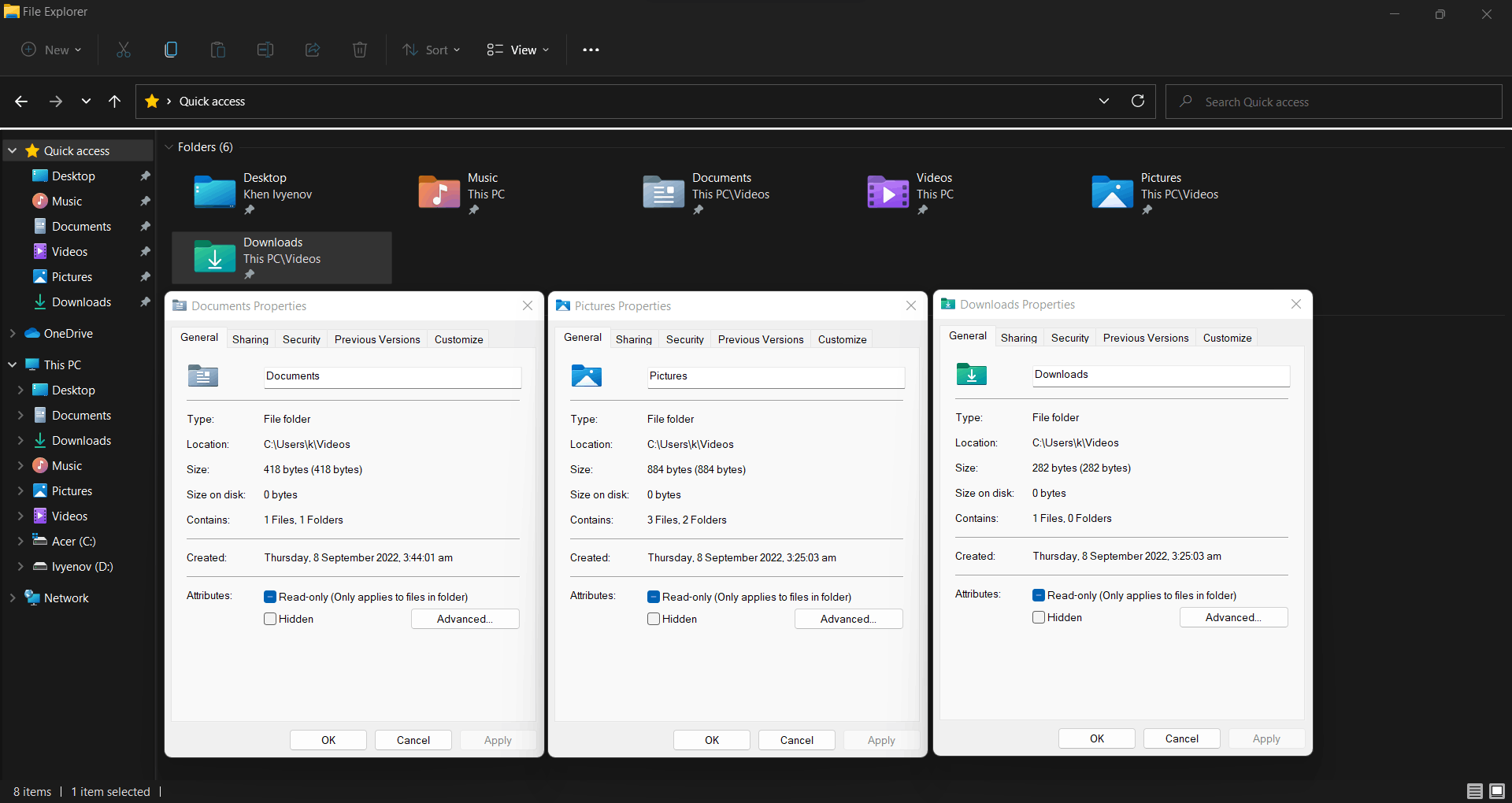Open Sharing tab in Documents Properties
Screen dimensions: 1512x803
click(x=250, y=339)
